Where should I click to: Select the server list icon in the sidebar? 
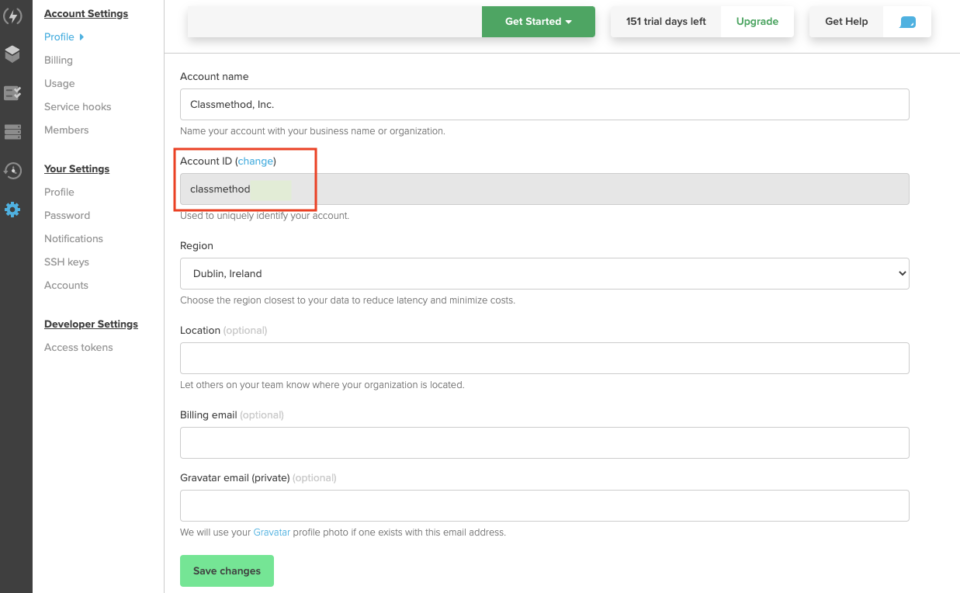(x=14, y=131)
